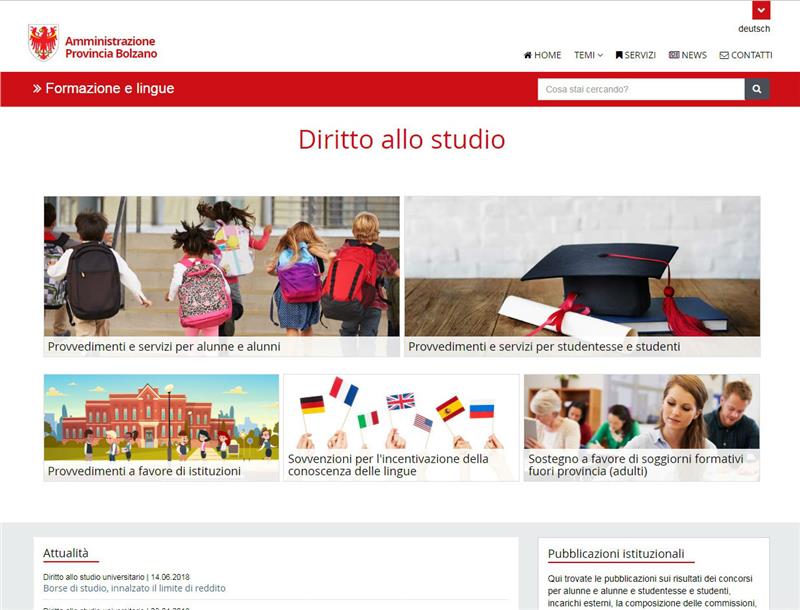Open Sostegno a favore di soggiorni formativi tile
Viewport: 800px width, 610px height.
(641, 427)
